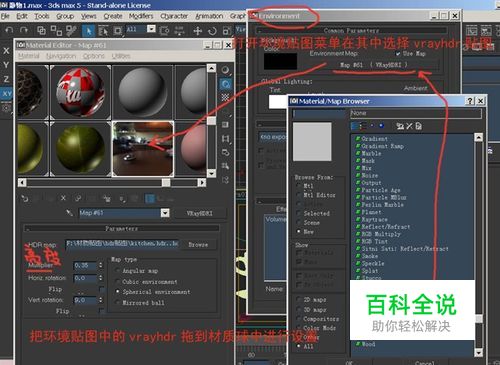Click the white Tint color swatch
The height and width of the screenshot is (365, 500).
coord(278,102)
